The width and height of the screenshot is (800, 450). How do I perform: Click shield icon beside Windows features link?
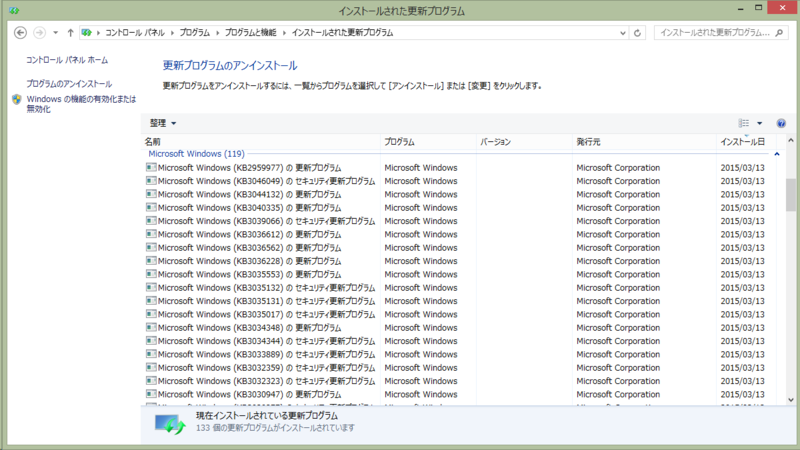pyautogui.click(x=17, y=99)
